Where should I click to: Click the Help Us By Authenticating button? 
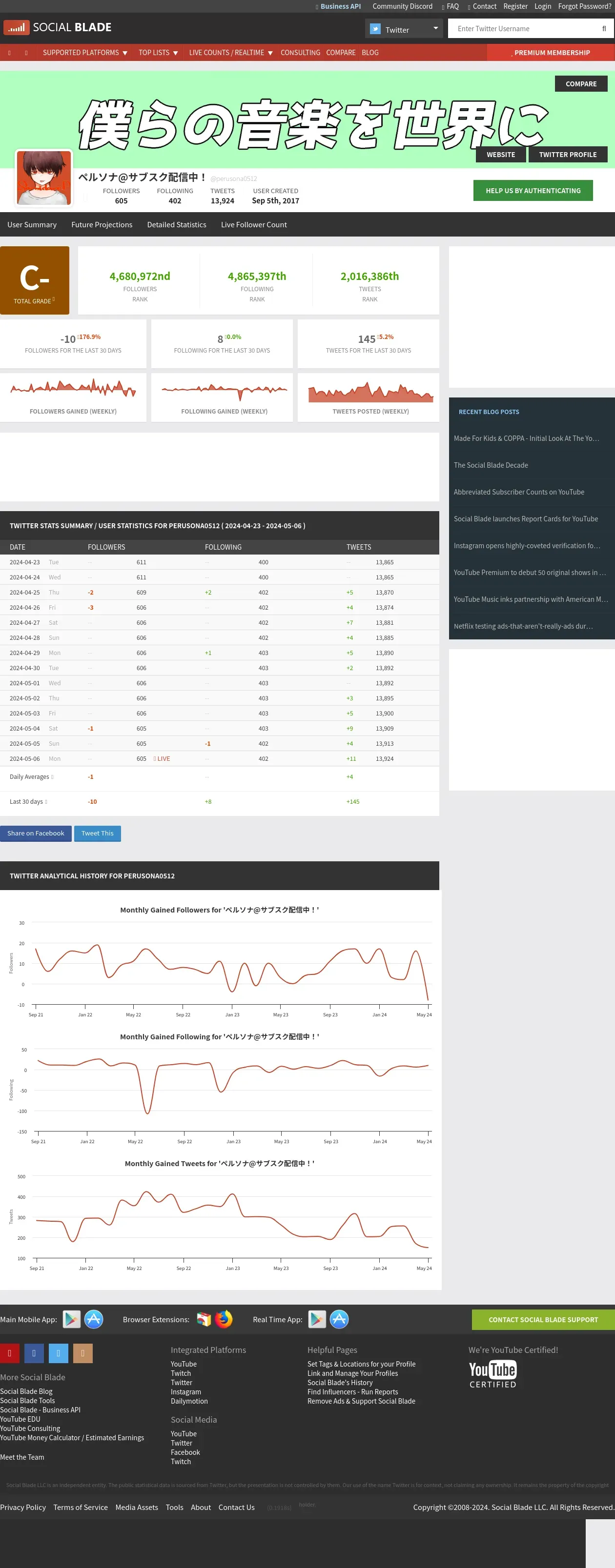(533, 191)
